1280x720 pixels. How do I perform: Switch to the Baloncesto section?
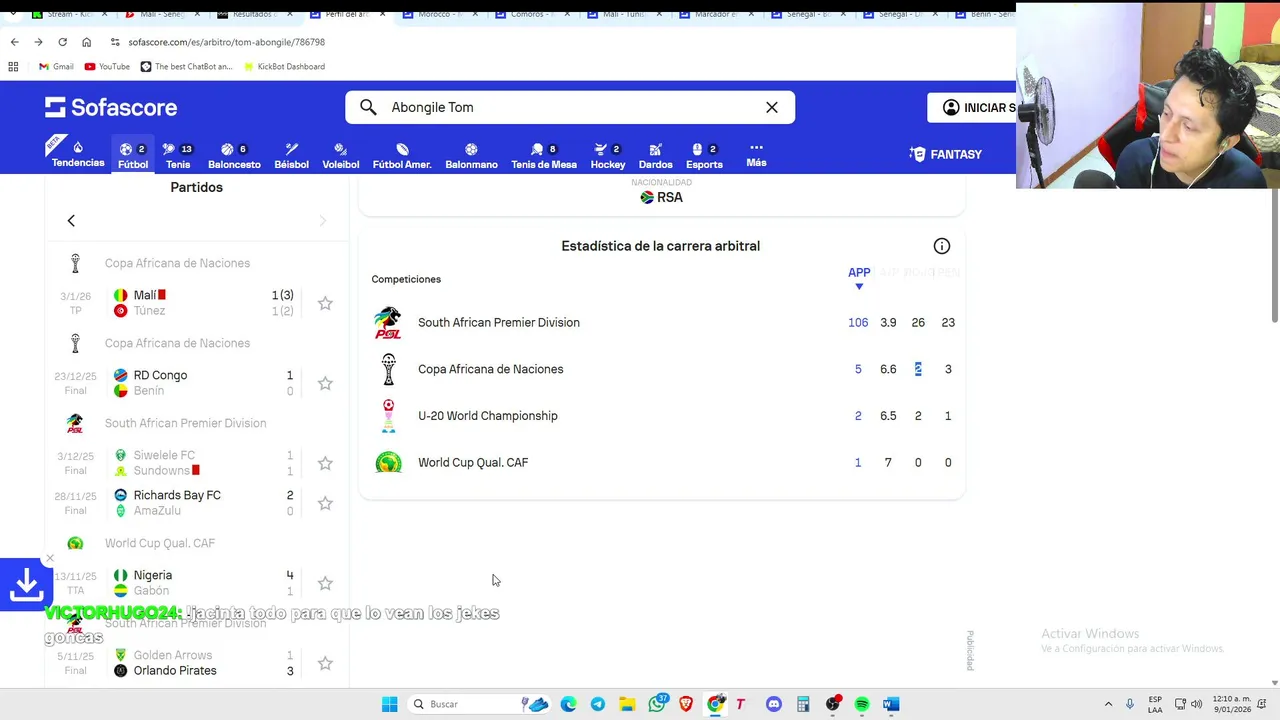(x=234, y=155)
